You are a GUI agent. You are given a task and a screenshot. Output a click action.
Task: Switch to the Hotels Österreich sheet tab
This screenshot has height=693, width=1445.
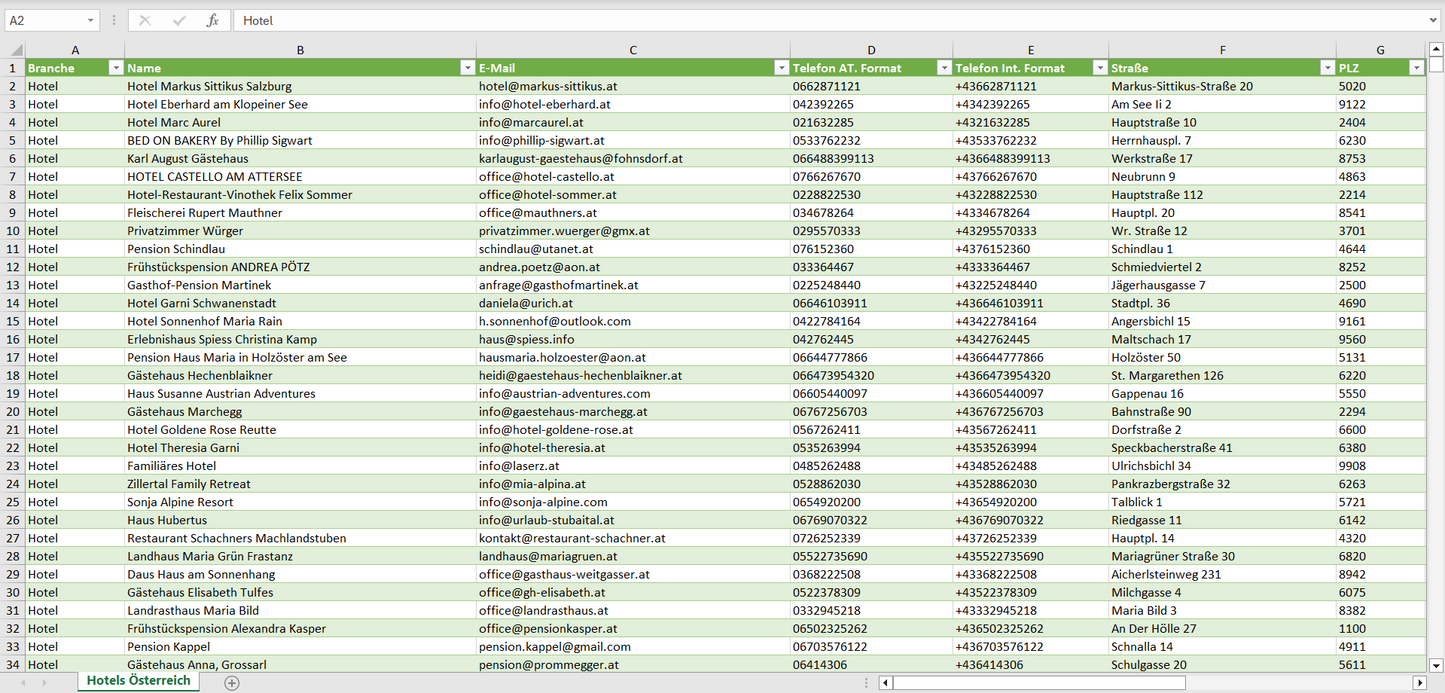pos(138,681)
